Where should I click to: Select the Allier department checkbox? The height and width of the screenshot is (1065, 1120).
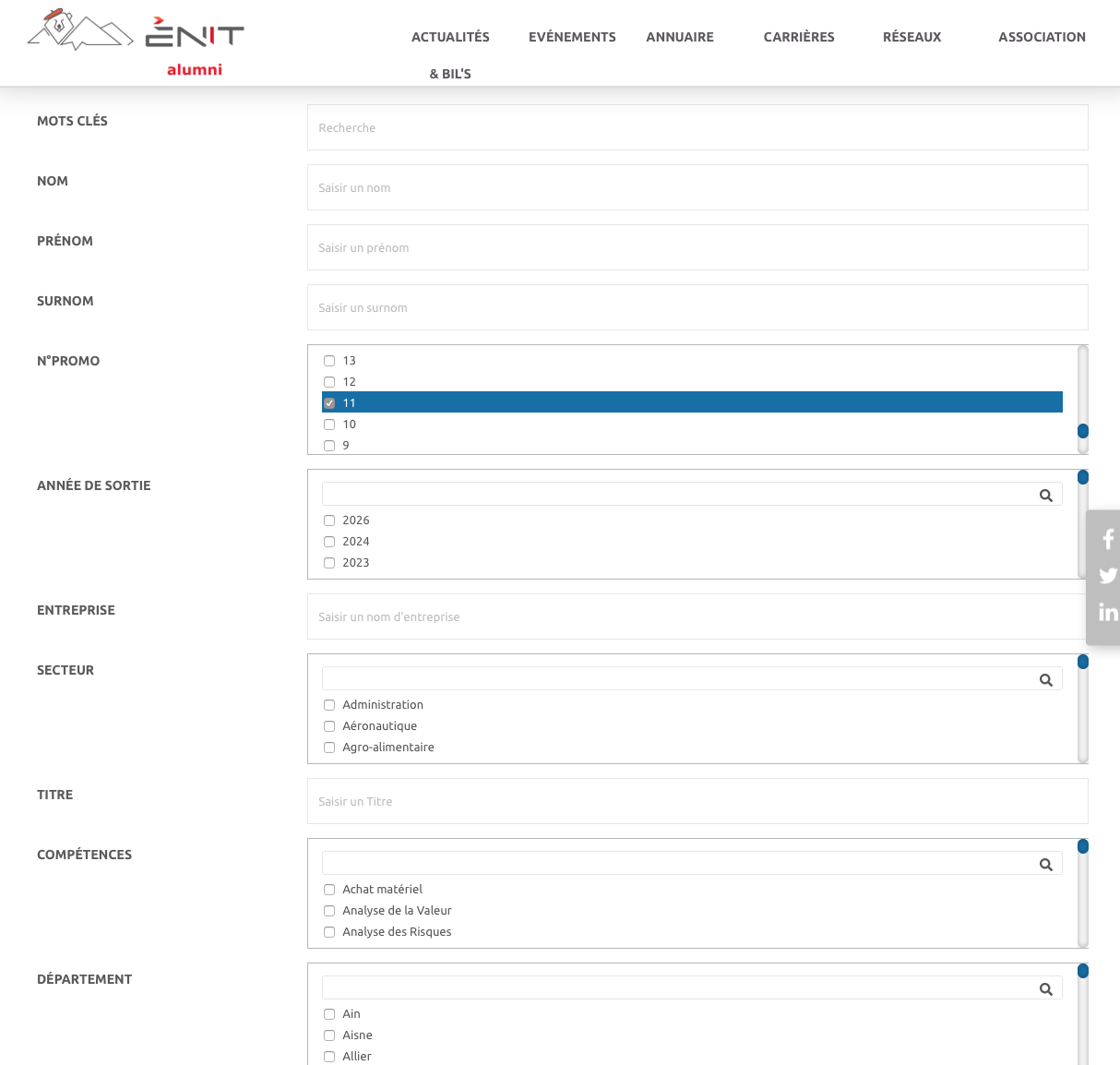[x=329, y=1057]
